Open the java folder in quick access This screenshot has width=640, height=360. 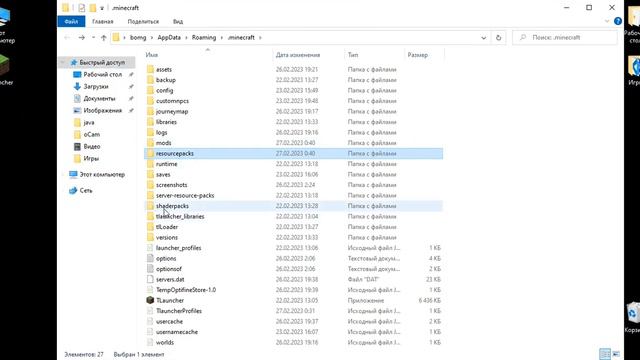click(x=89, y=122)
